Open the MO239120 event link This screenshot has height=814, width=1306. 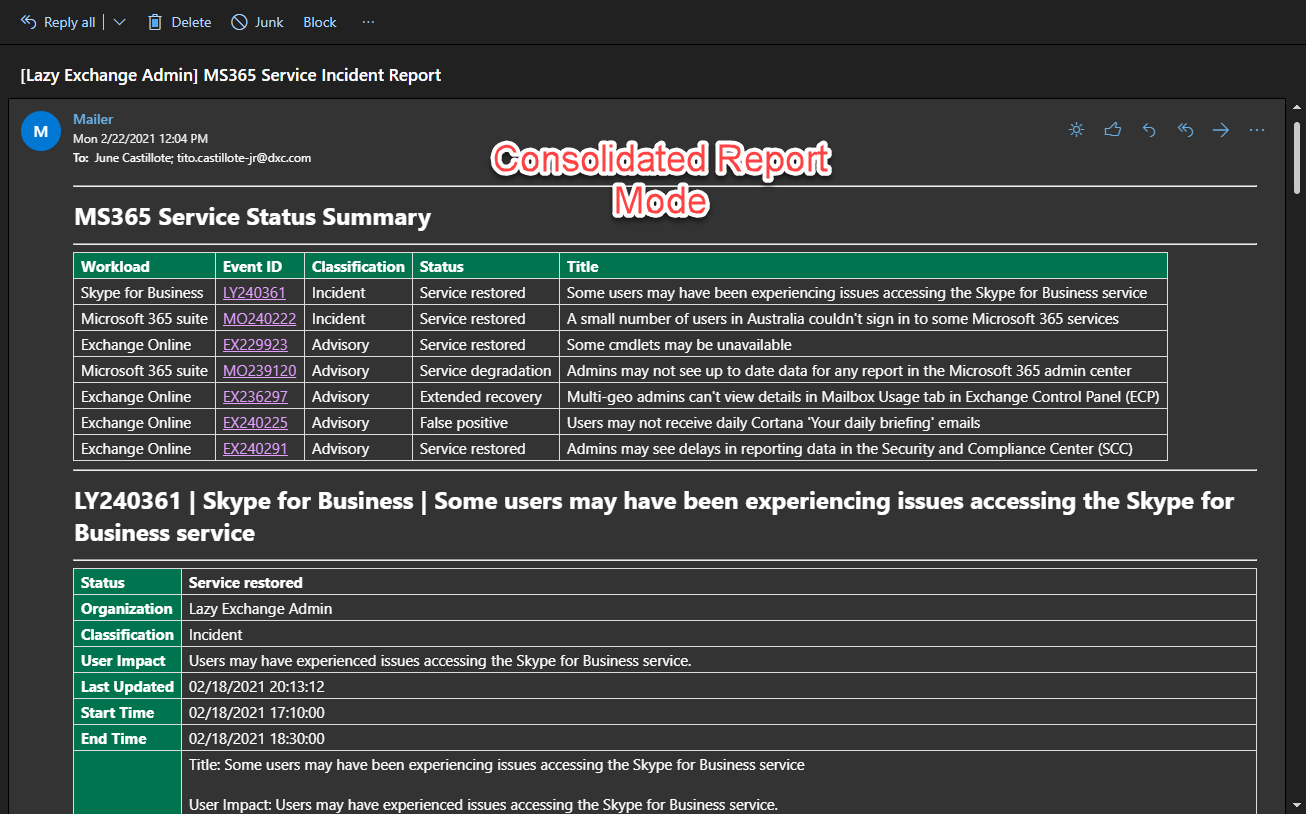click(259, 371)
